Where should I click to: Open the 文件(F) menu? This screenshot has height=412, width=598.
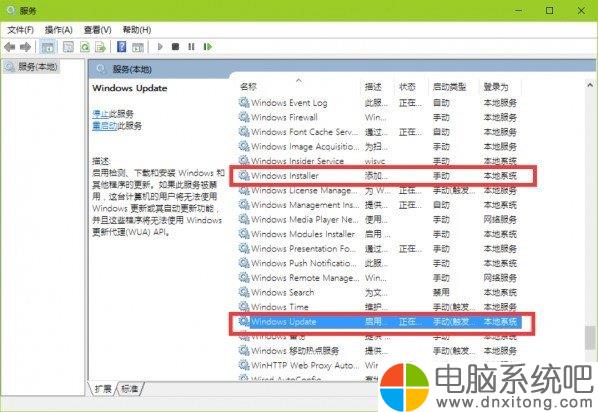click(x=20, y=30)
